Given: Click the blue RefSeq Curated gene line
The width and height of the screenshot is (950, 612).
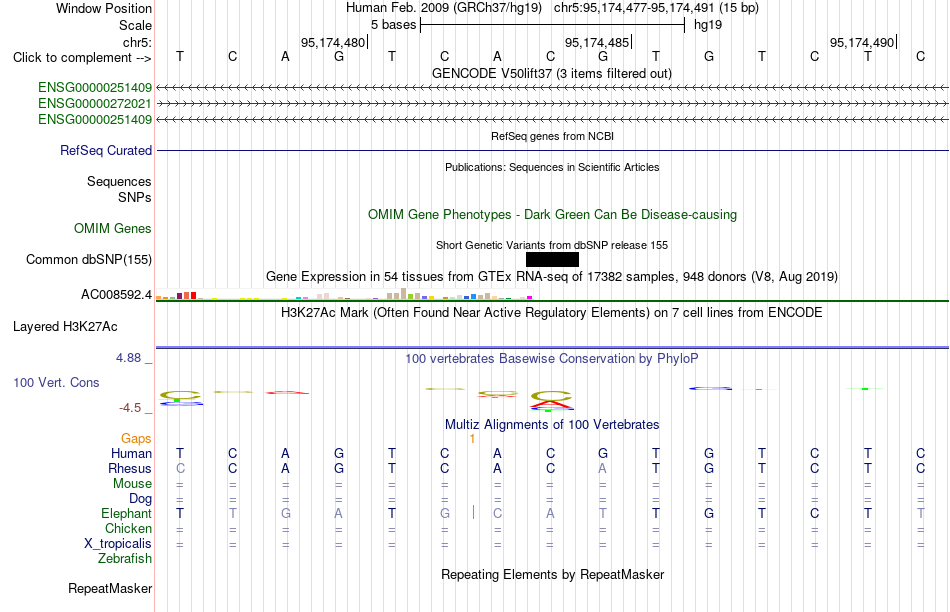Looking at the screenshot, I should pyautogui.click(x=552, y=150).
